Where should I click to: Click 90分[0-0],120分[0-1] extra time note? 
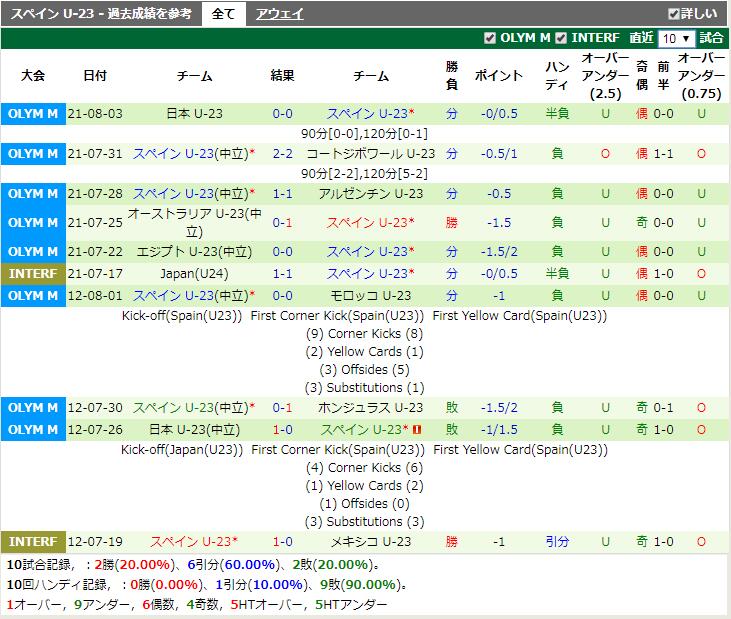pos(364,134)
